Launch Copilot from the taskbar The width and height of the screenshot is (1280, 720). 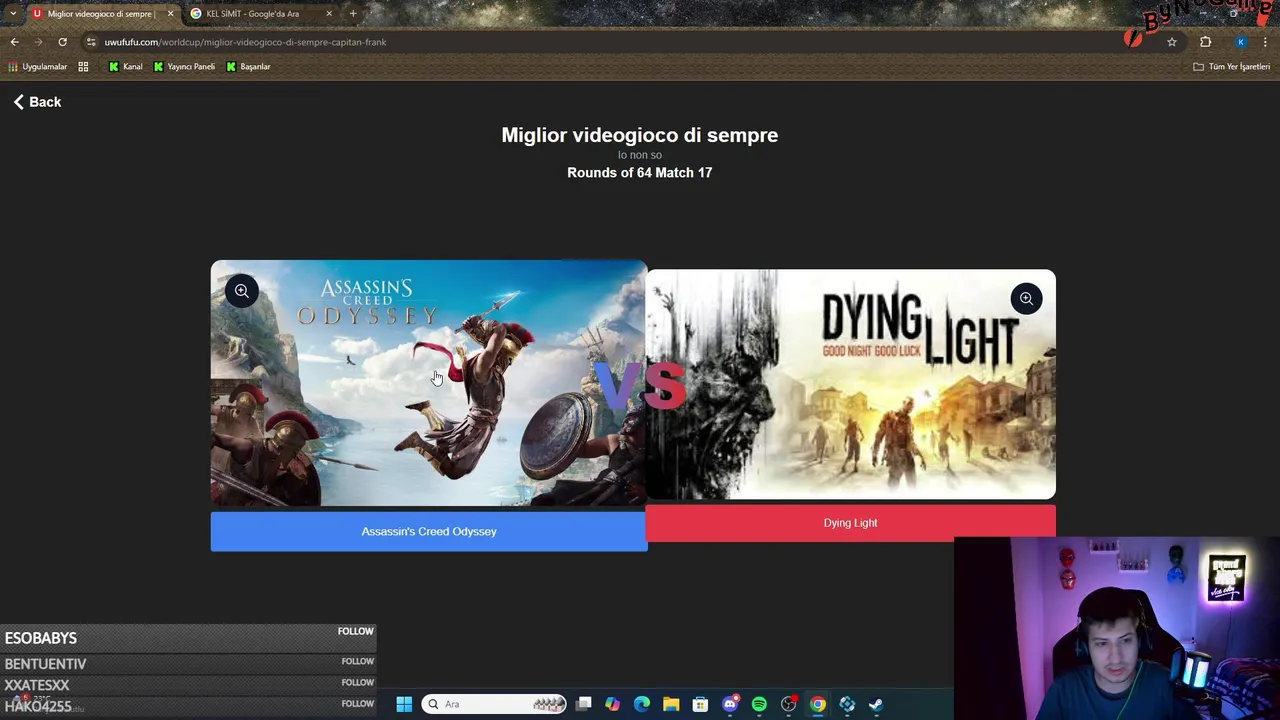click(612, 704)
